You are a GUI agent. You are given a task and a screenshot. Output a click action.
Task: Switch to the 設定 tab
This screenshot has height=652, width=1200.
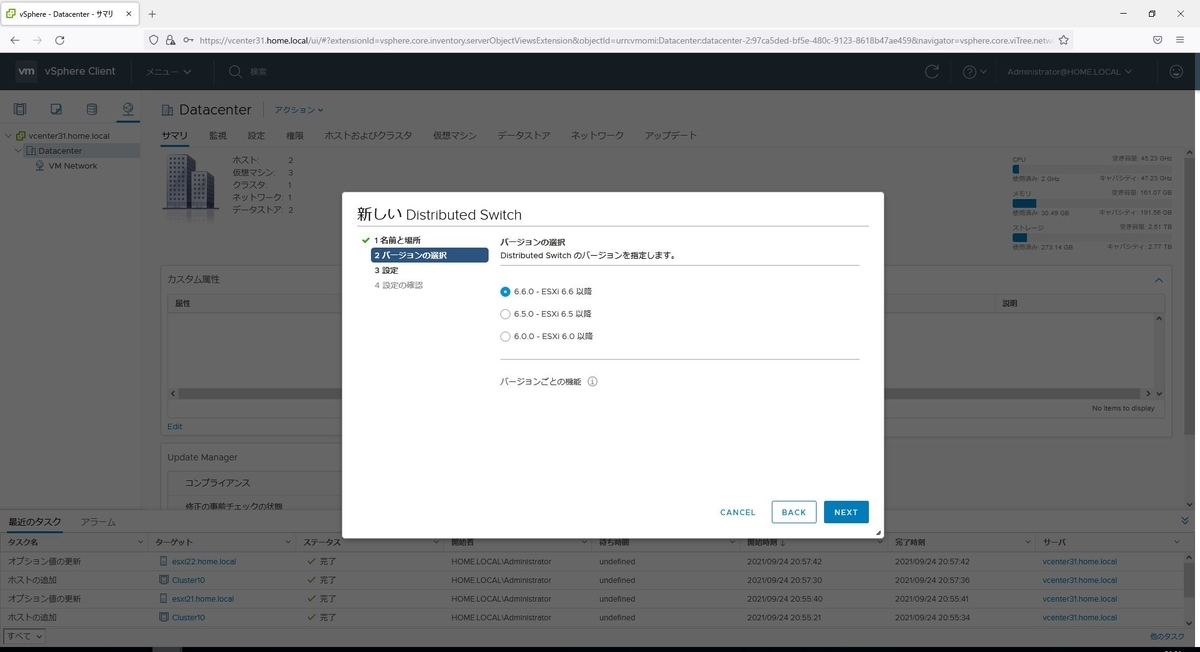[x=256, y=135]
